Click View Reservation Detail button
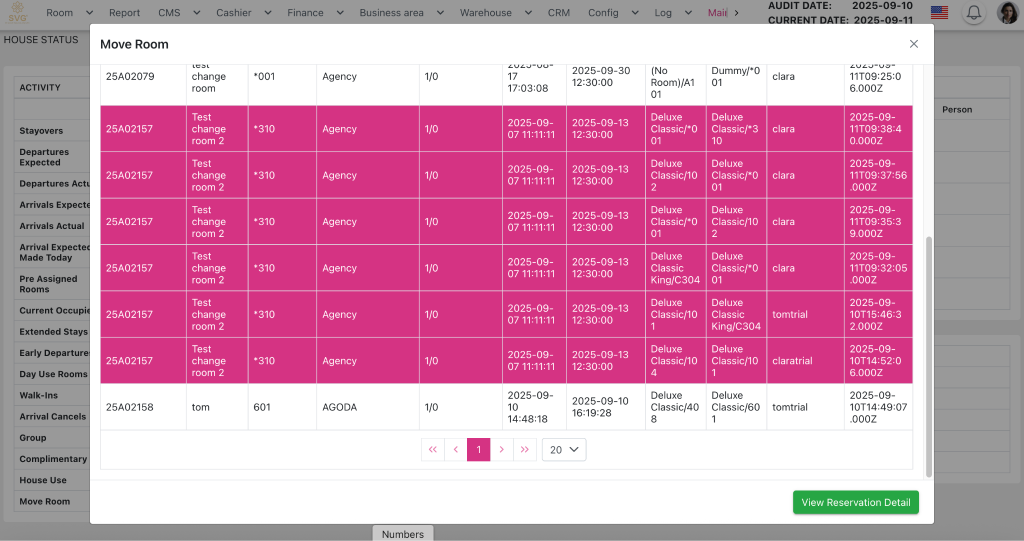 point(855,502)
